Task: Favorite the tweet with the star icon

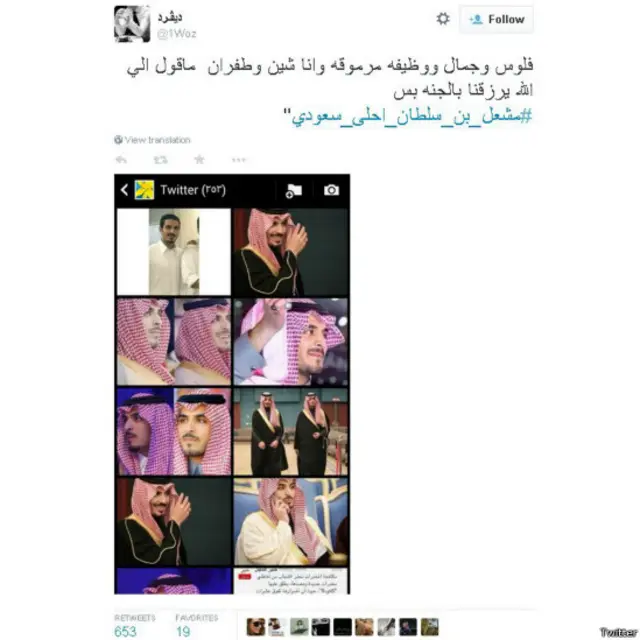Action: (199, 159)
